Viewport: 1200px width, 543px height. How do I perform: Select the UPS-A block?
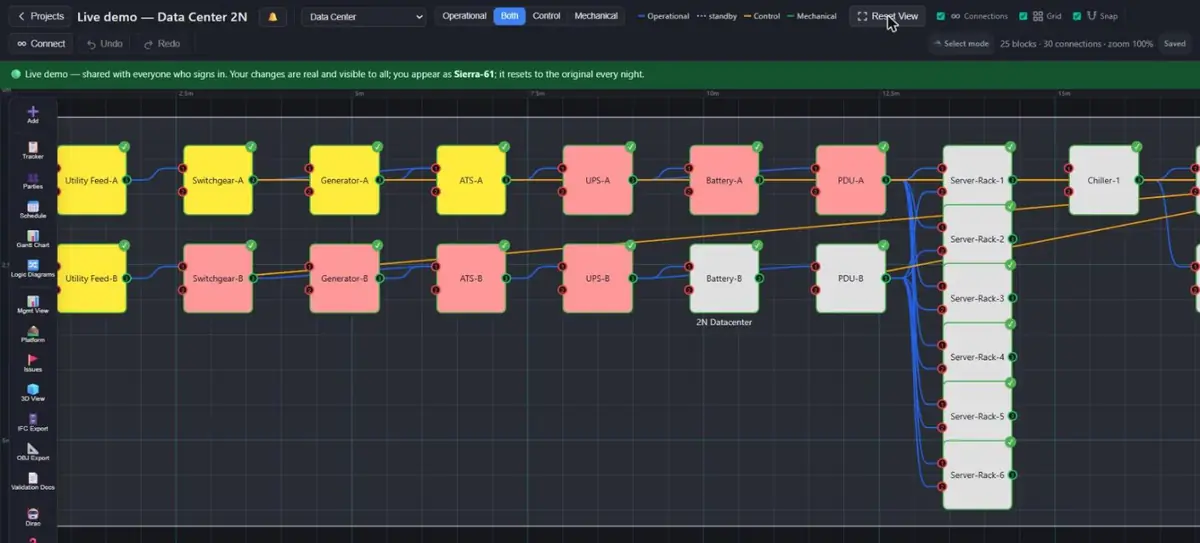598,180
